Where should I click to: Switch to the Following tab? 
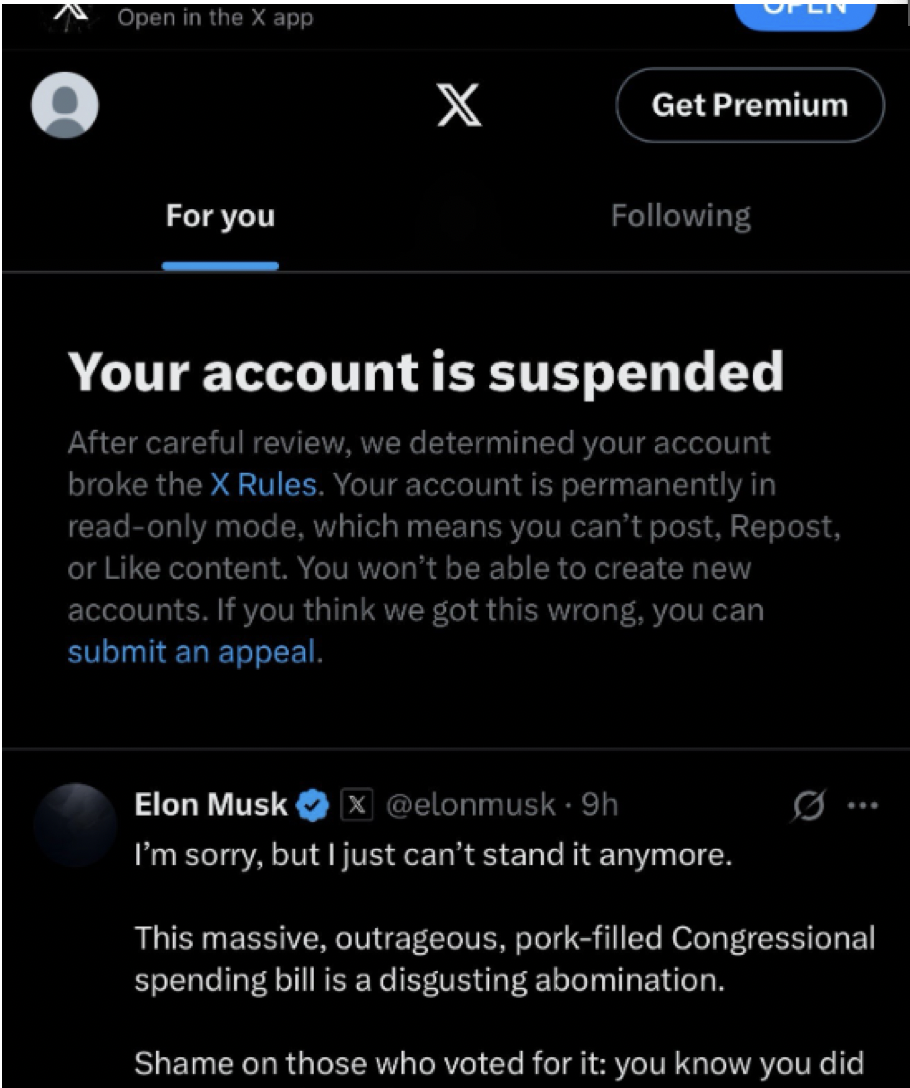(x=680, y=216)
